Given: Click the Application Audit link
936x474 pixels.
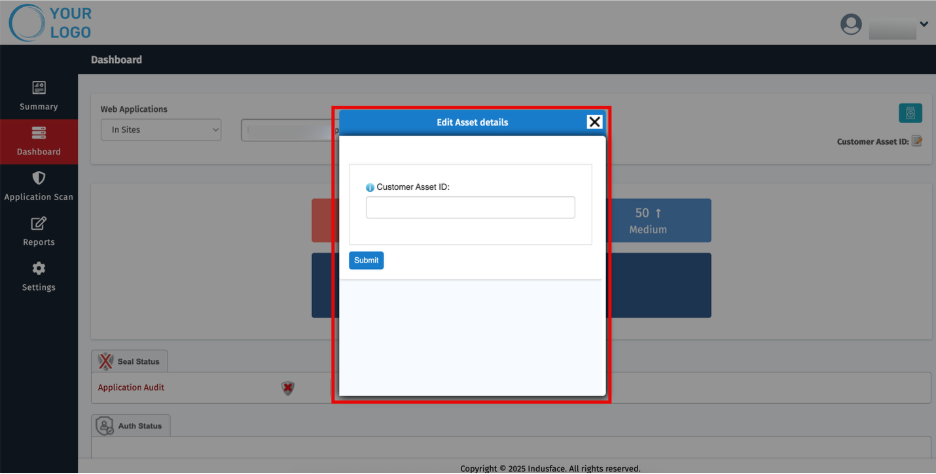Looking at the screenshot, I should 131,387.
